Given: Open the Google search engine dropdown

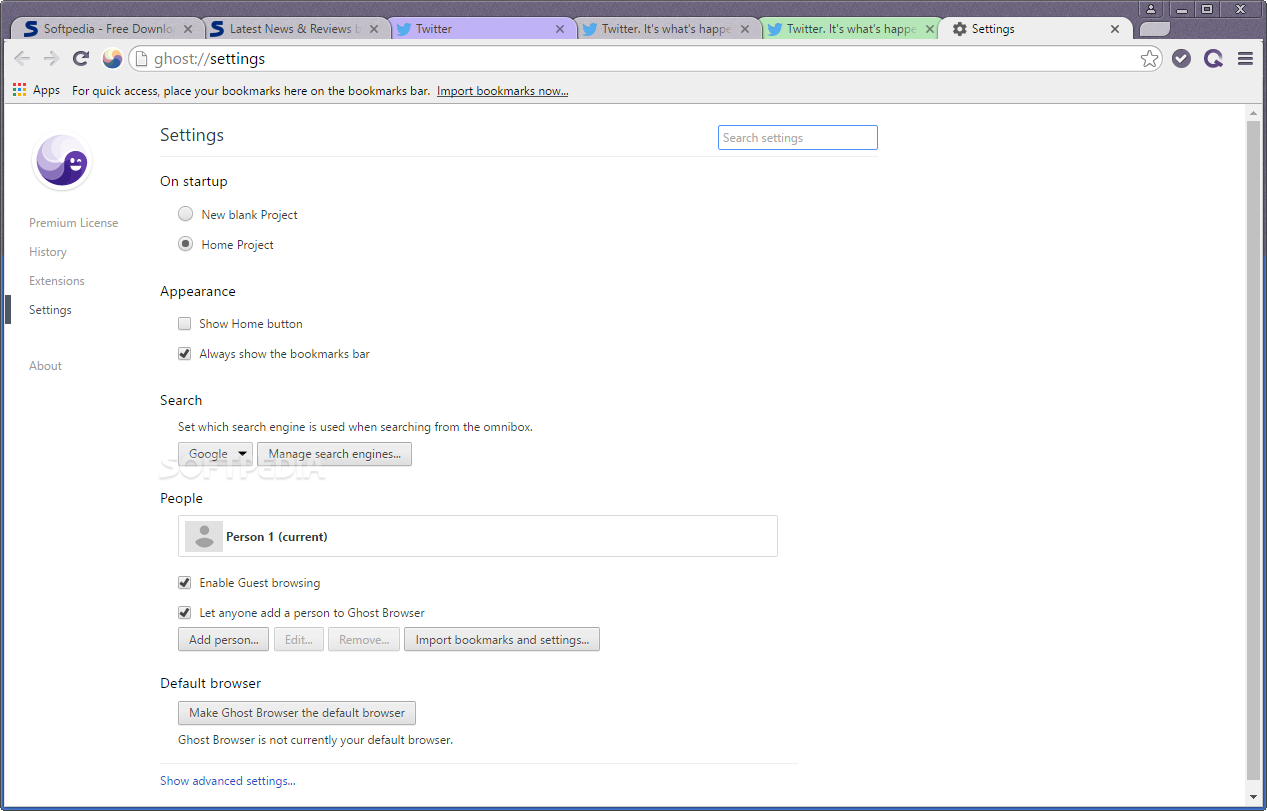Looking at the screenshot, I should [215, 454].
